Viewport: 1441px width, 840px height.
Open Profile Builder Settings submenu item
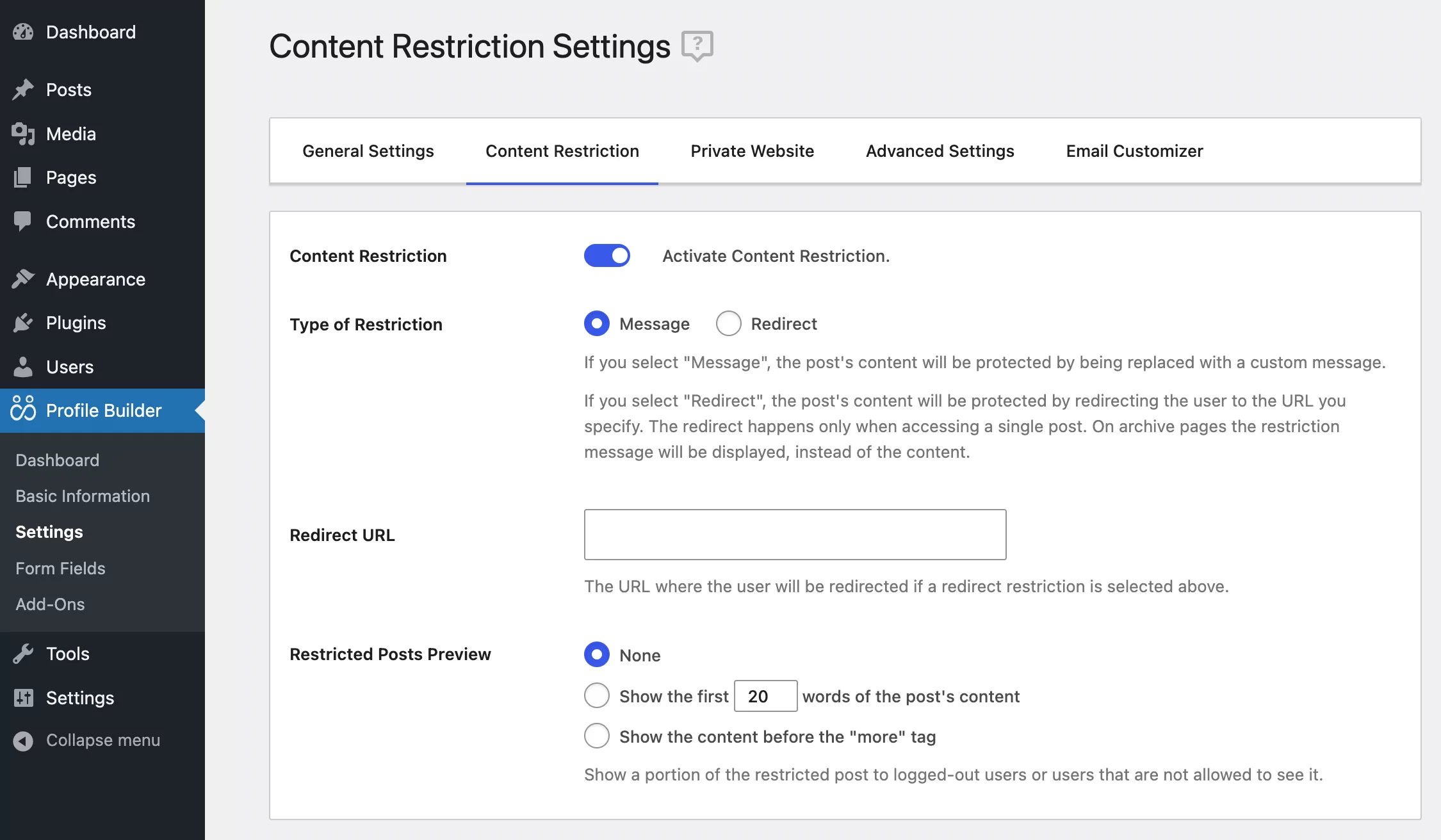(x=49, y=532)
